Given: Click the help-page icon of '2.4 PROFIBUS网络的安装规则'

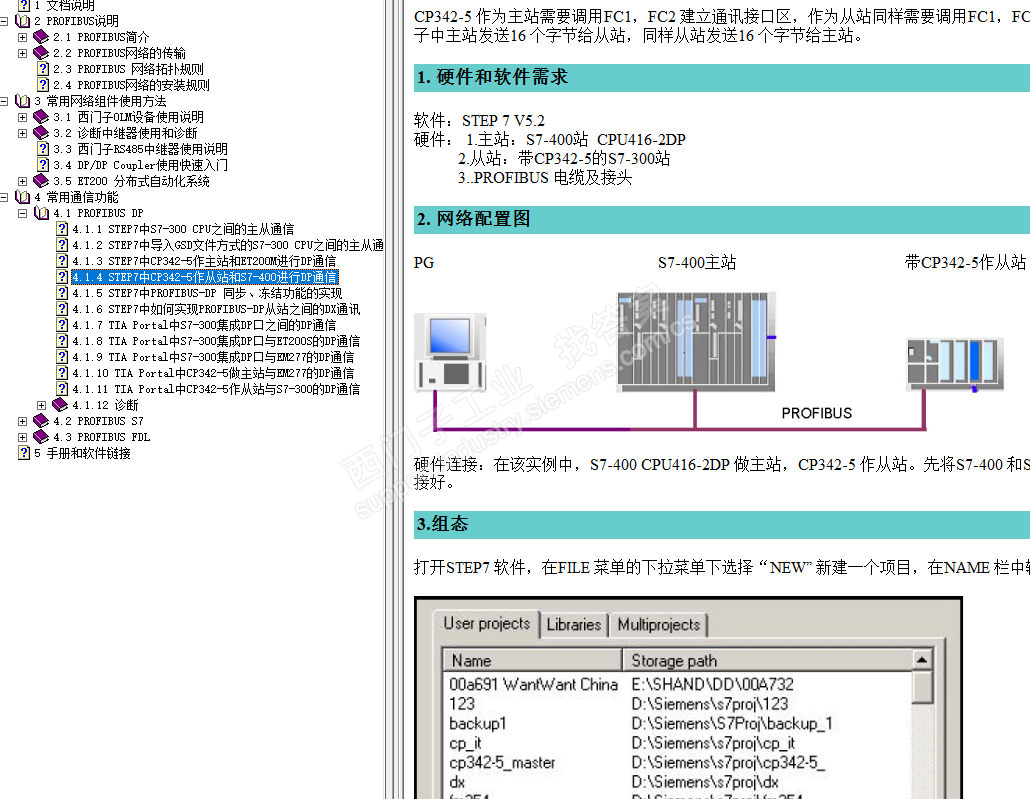Looking at the screenshot, I should (x=43, y=85).
